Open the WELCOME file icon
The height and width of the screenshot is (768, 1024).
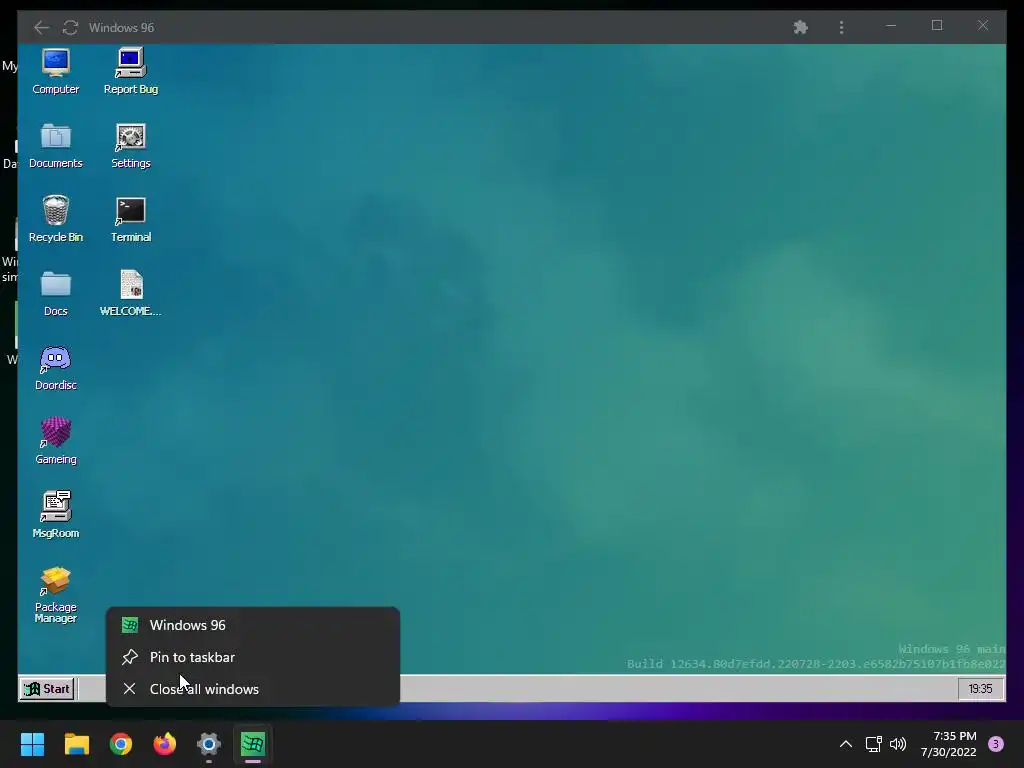pyautogui.click(x=131, y=294)
